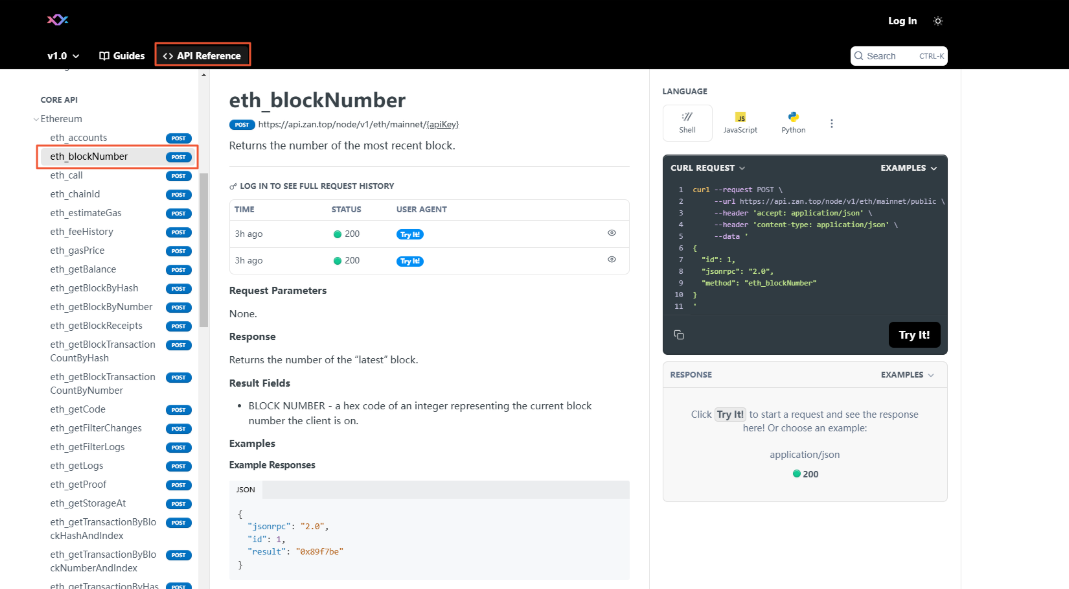1069x589 pixels.
Task: Open more languages via three-dot icon
Action: (x=831, y=124)
